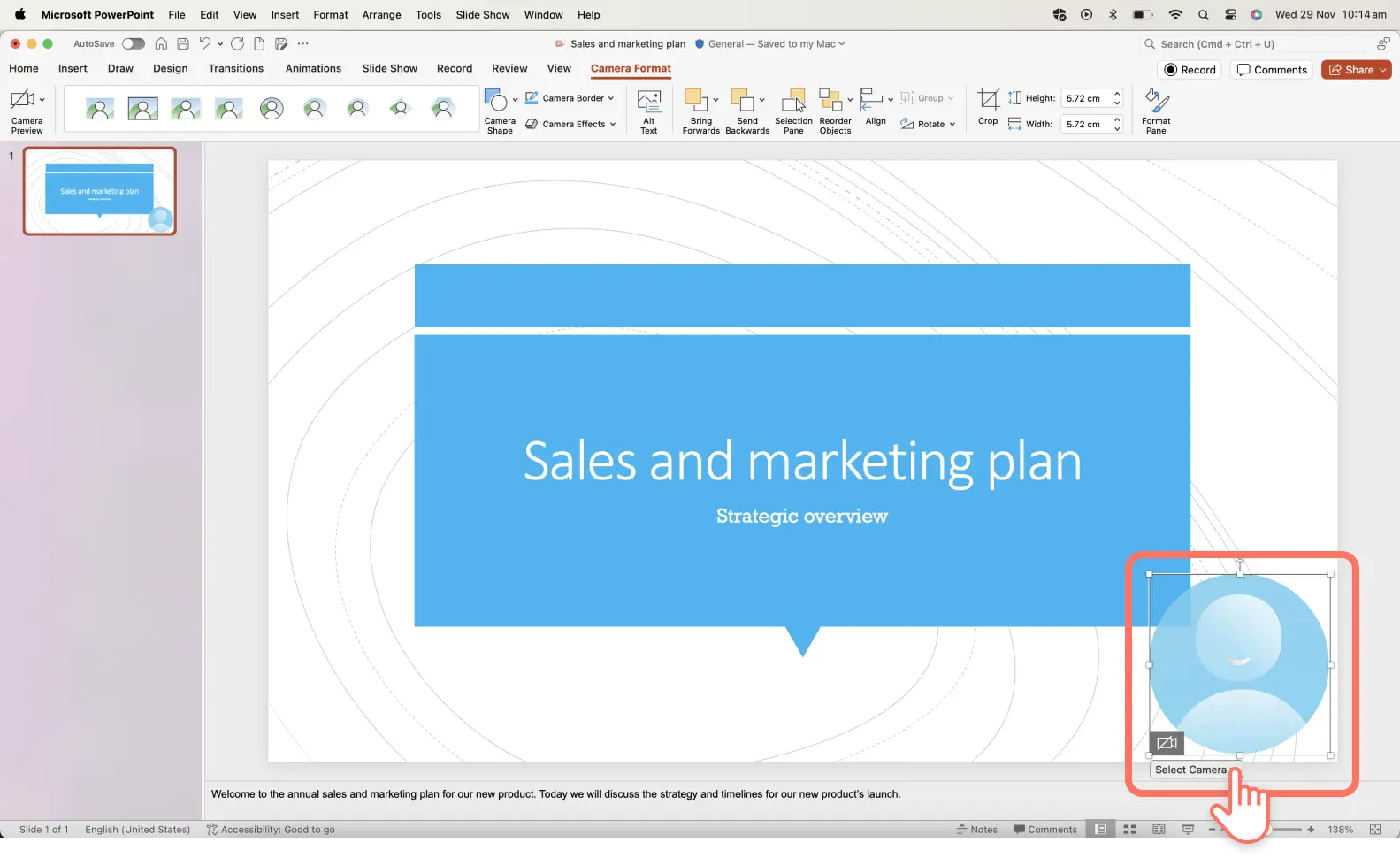Open the Group dropdown
Image resolution: width=1400 pixels, height=858 pixels.
coord(927,98)
